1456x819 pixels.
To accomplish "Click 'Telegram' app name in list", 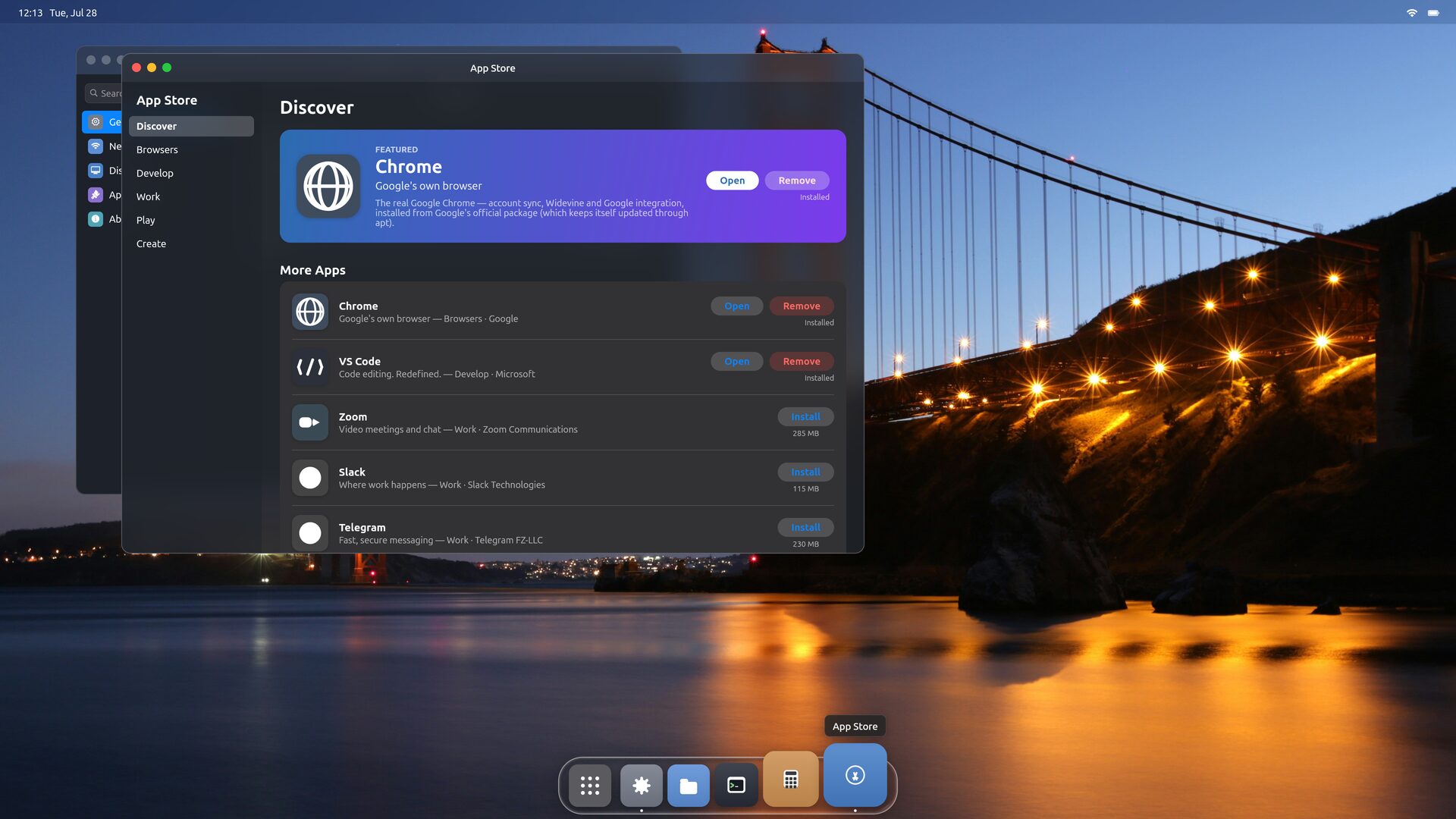I will coord(362,527).
